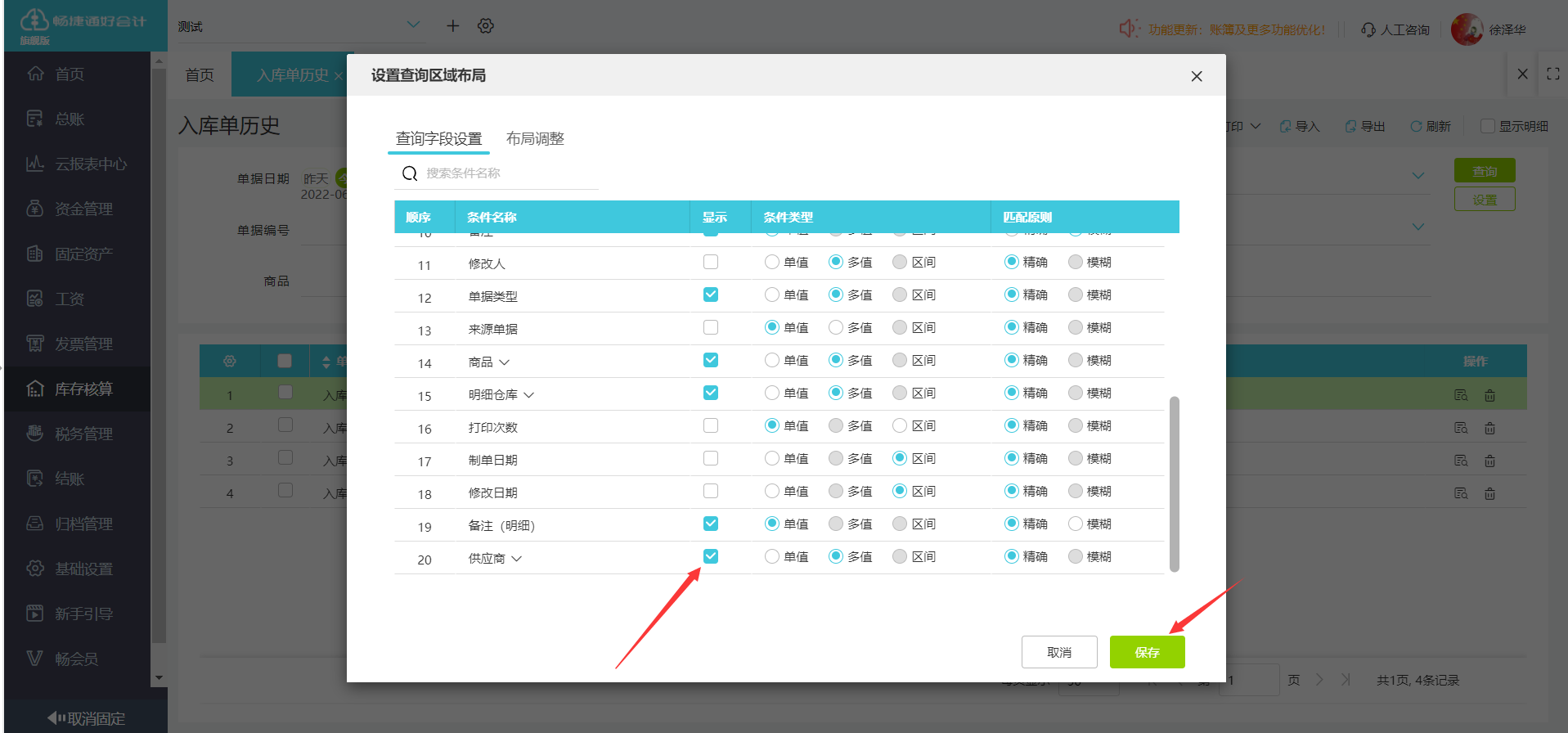Open settings gear icon in top bar

point(486,26)
